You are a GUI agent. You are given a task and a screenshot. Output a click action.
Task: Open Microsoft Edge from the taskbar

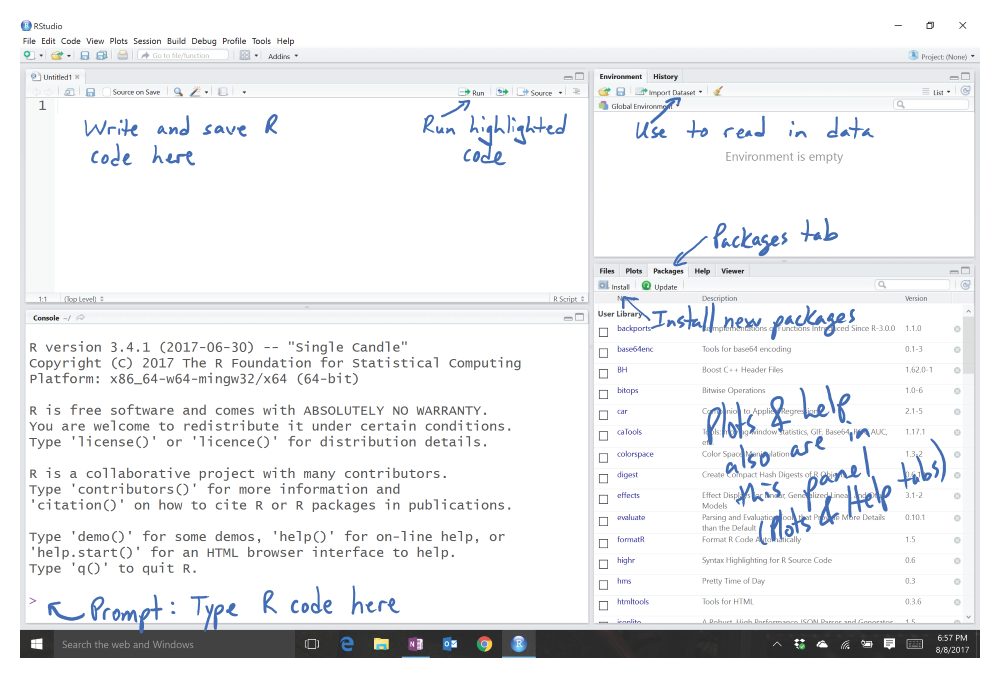[x=346, y=644]
